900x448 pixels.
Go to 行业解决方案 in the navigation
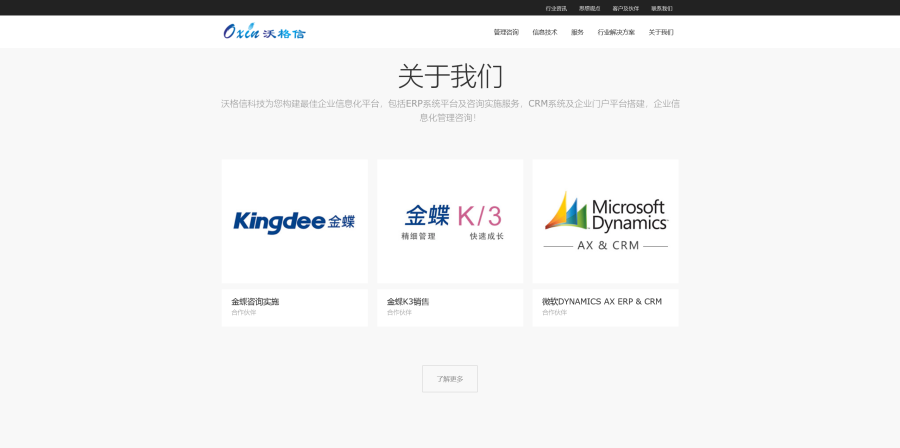[616, 32]
